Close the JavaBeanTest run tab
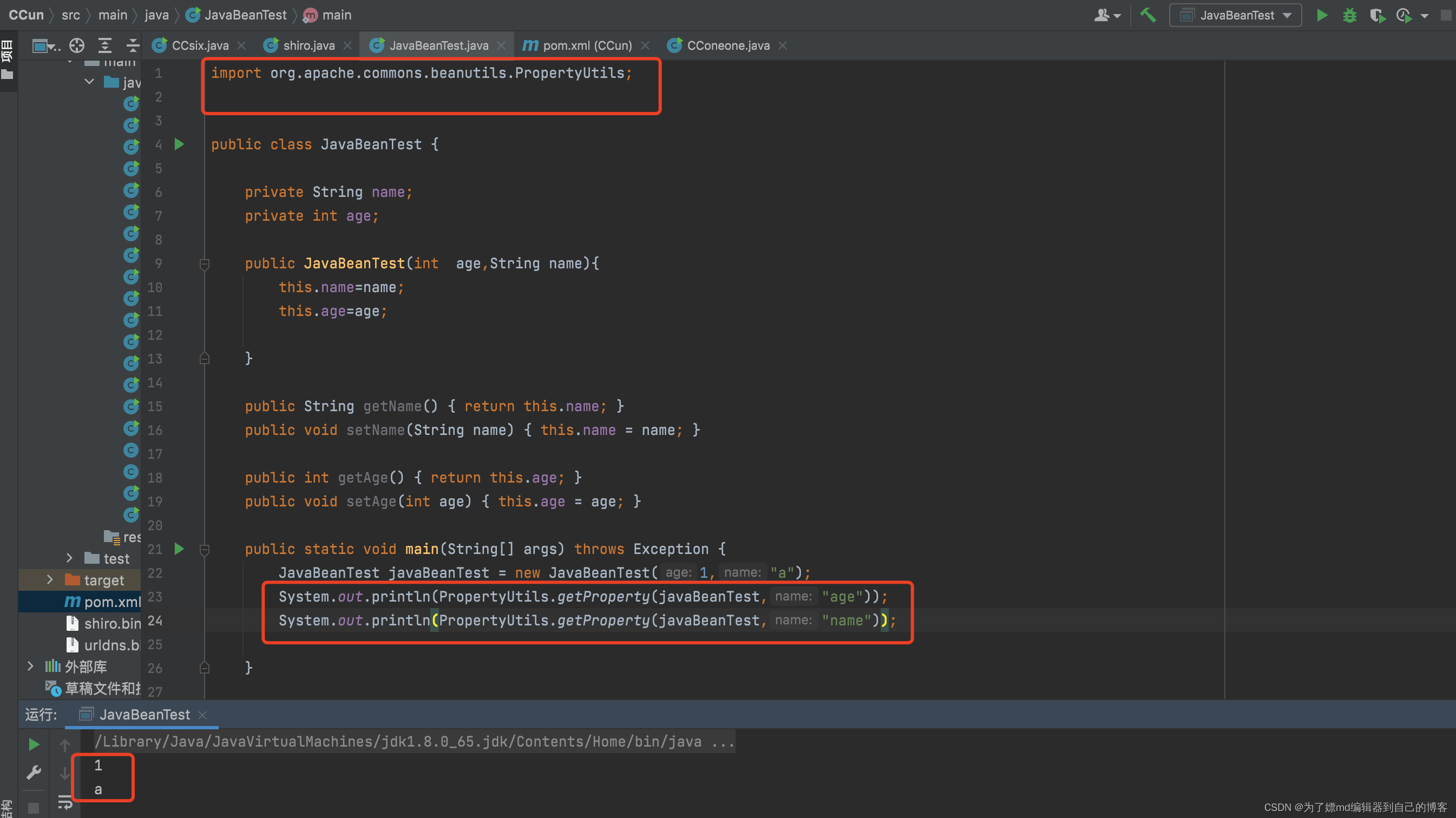The height and width of the screenshot is (818, 1456). [x=202, y=715]
